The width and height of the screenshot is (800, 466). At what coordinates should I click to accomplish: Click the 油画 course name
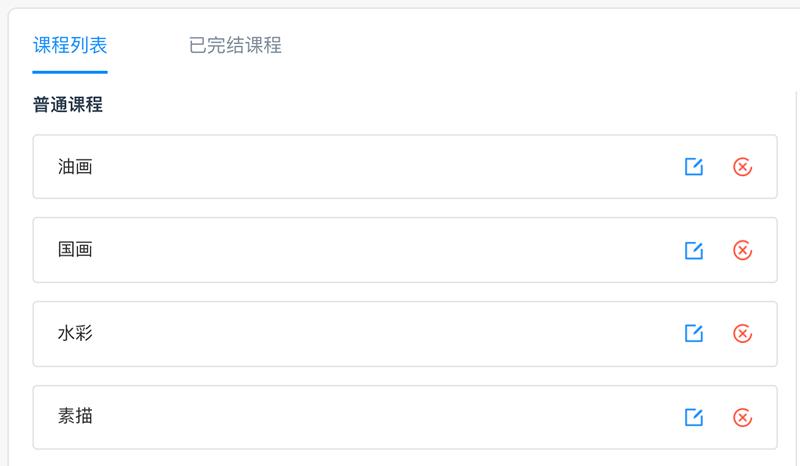tap(75, 167)
